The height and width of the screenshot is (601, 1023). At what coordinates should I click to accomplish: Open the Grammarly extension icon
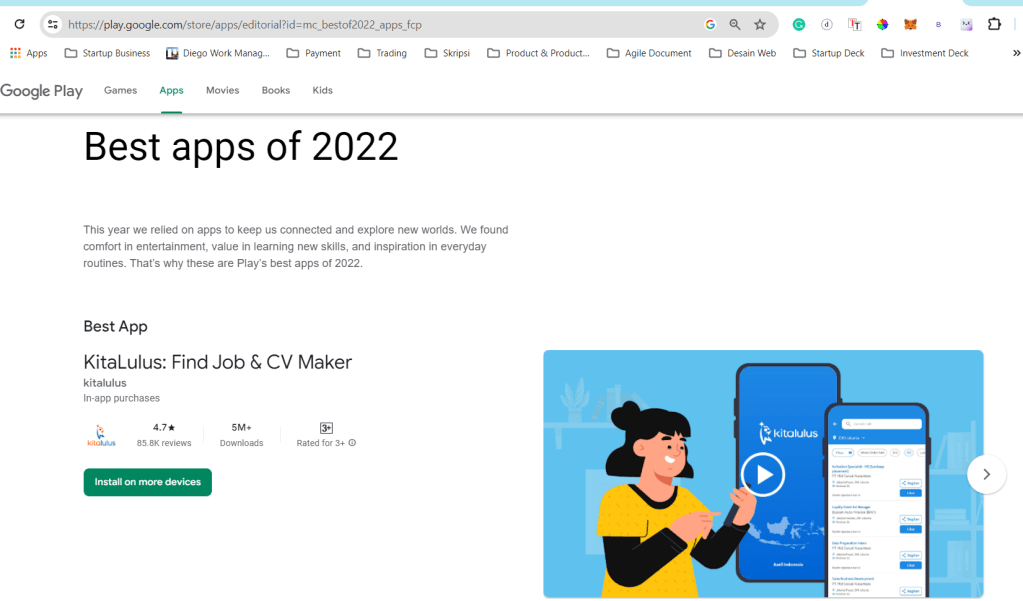[799, 24]
